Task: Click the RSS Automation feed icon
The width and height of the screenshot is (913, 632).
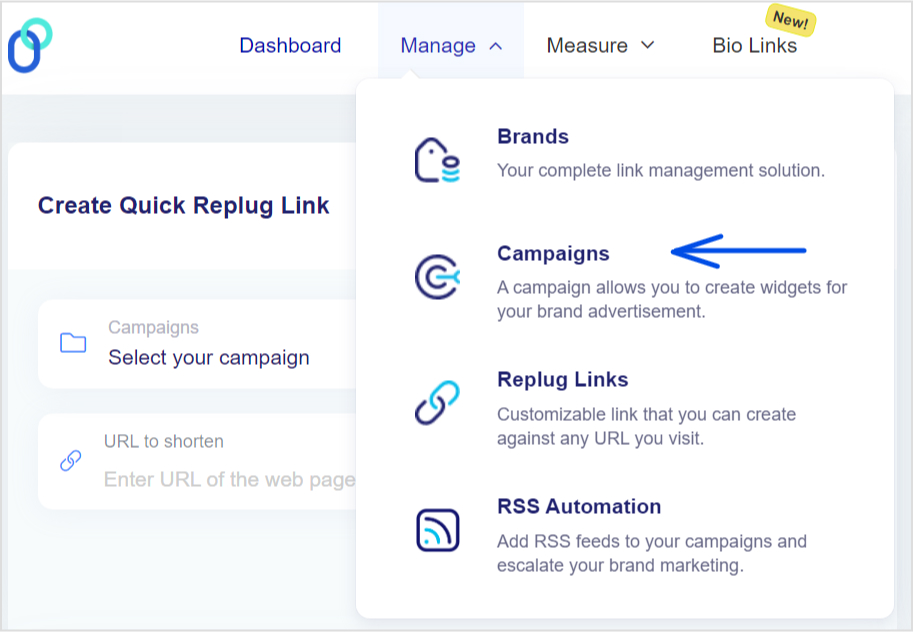Action: pyautogui.click(x=437, y=530)
